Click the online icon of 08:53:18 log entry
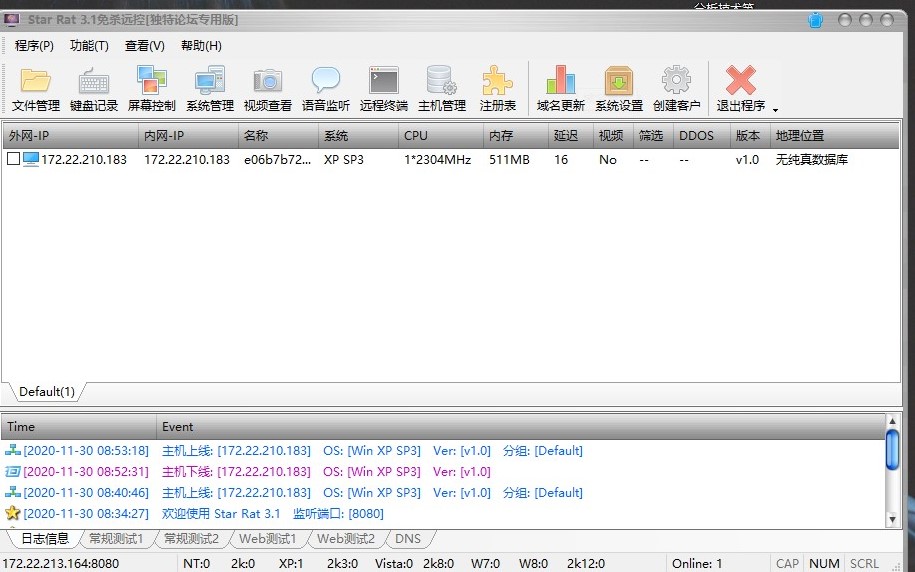The height and width of the screenshot is (572, 915). tap(12, 450)
